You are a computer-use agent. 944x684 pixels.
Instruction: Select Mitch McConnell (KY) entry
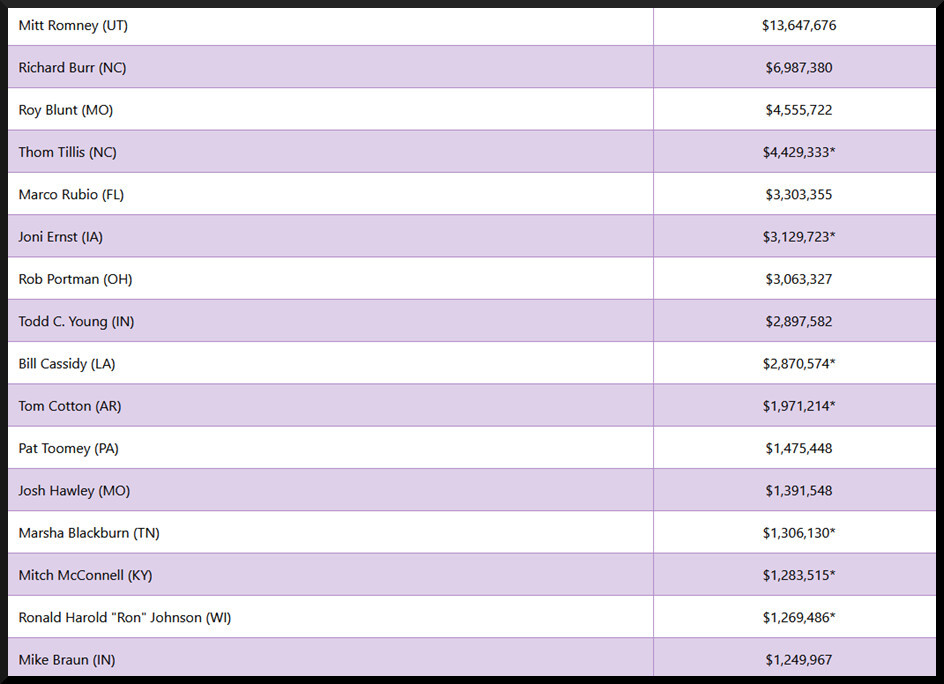pyautogui.click(x=85, y=575)
